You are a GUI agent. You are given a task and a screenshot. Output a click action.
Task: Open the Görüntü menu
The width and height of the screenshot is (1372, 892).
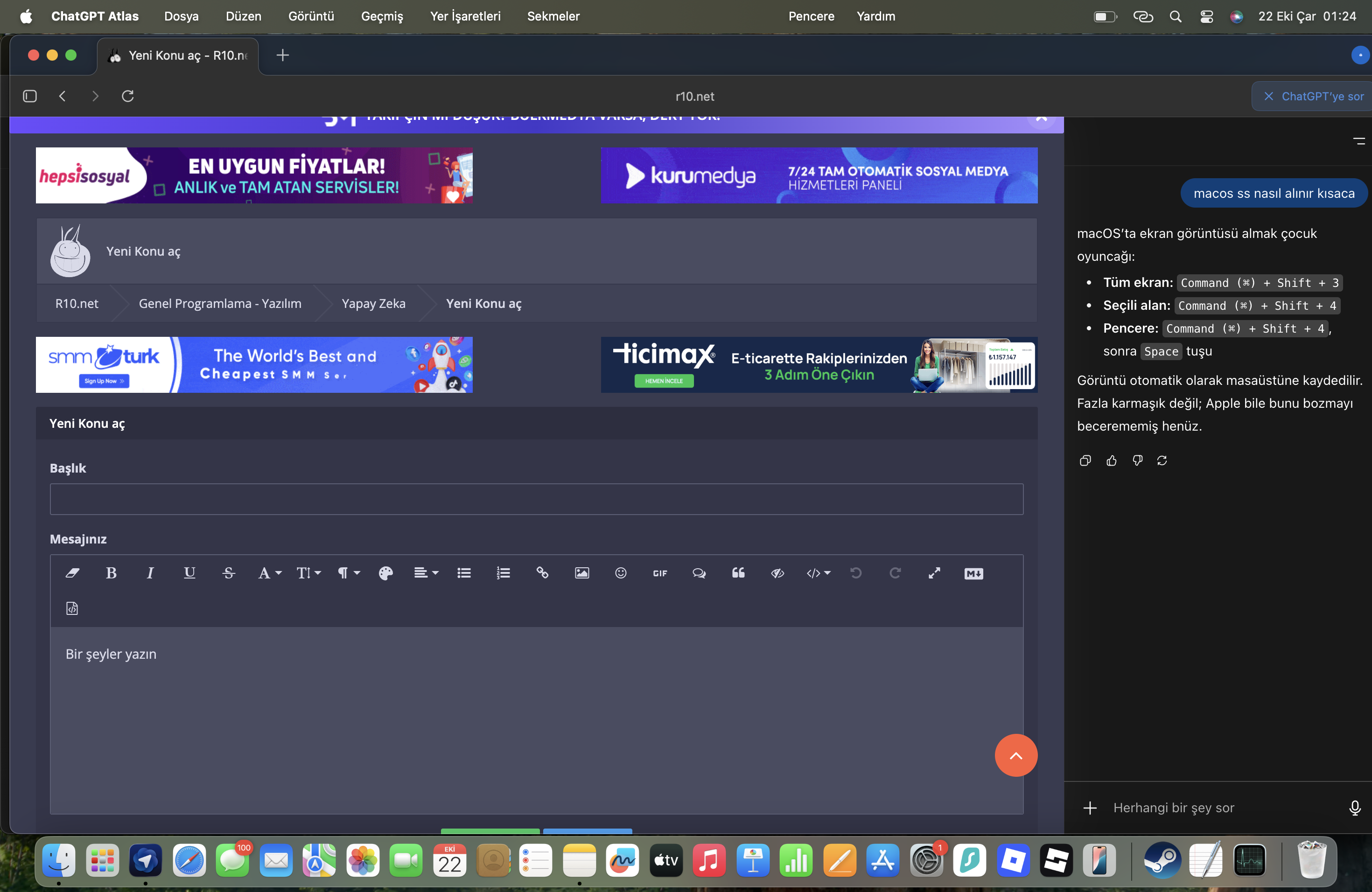(311, 16)
